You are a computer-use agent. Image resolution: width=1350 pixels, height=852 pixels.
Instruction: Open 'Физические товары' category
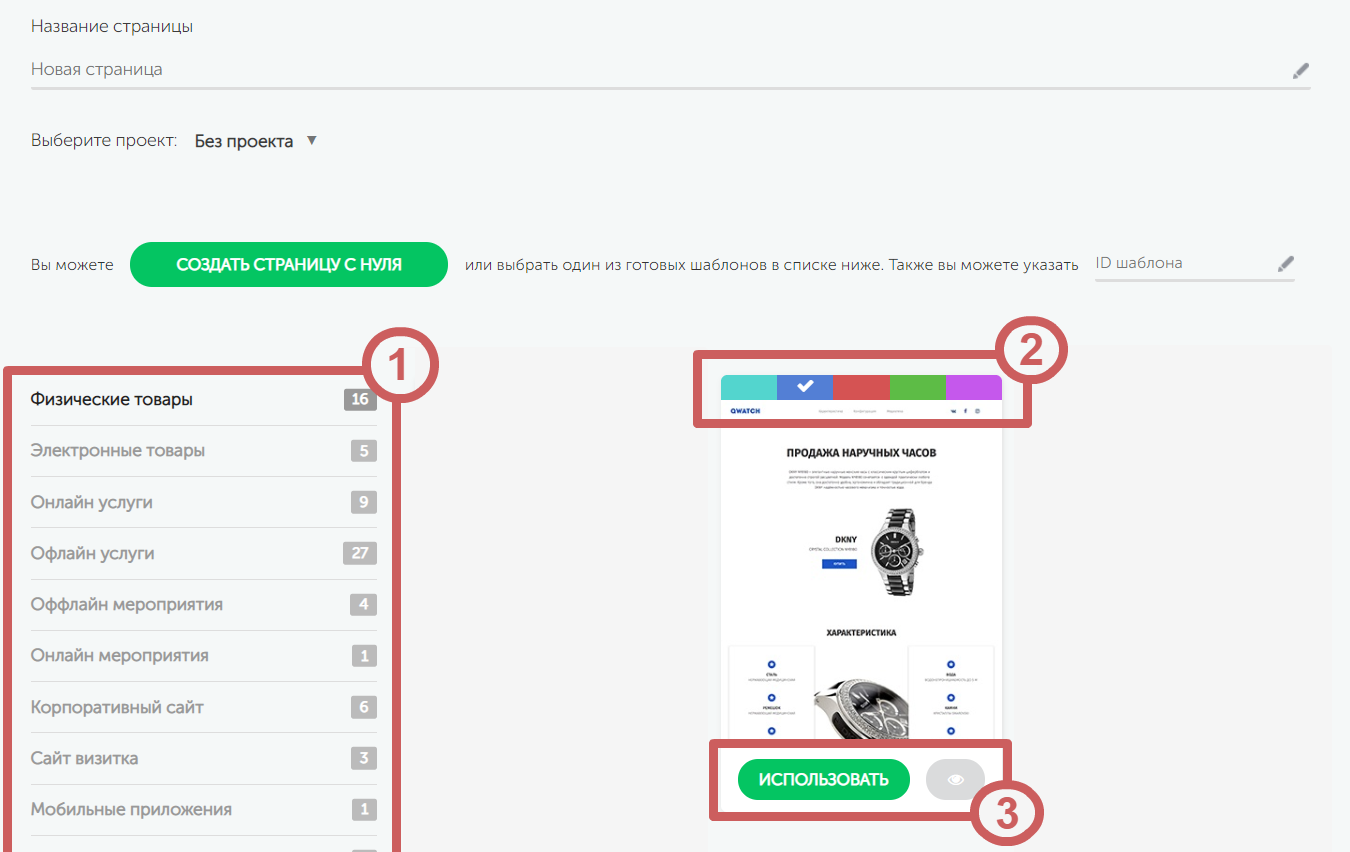point(112,400)
